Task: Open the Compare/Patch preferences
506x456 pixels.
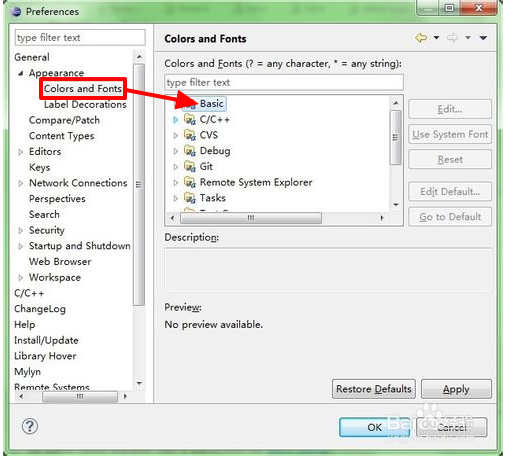Action: [64, 120]
